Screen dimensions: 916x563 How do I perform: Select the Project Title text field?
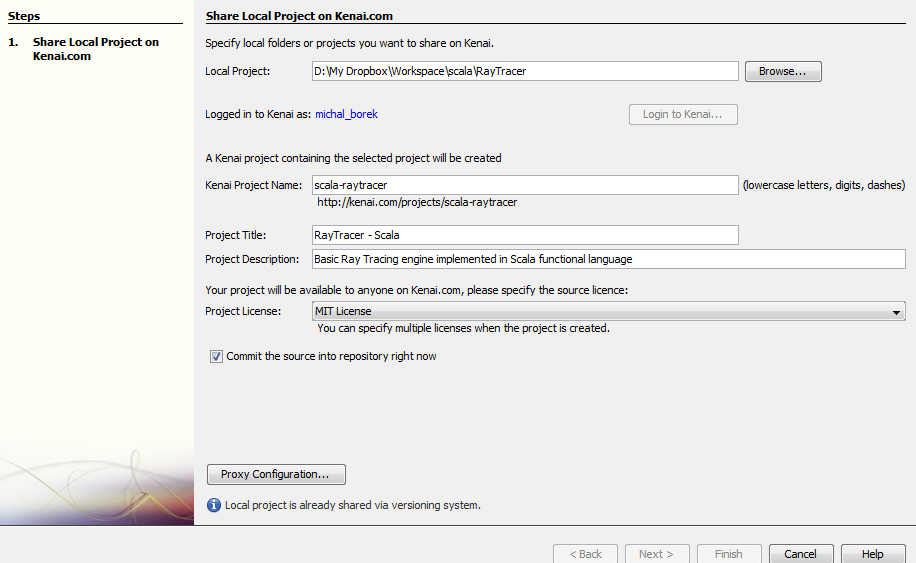[x=524, y=235]
